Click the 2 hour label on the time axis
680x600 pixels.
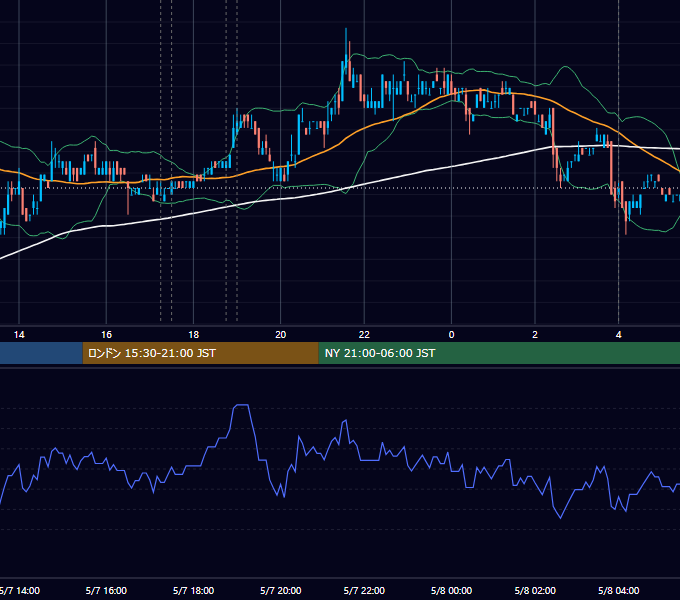pos(535,334)
